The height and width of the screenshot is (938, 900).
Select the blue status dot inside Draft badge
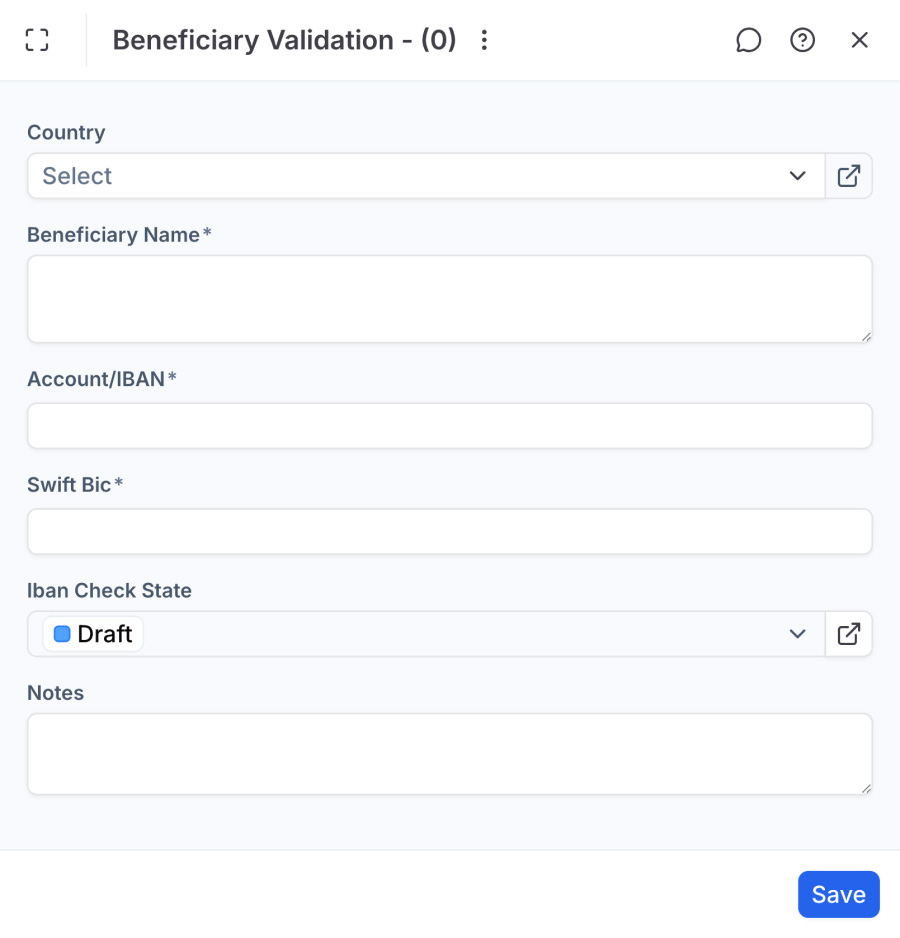[62, 633]
